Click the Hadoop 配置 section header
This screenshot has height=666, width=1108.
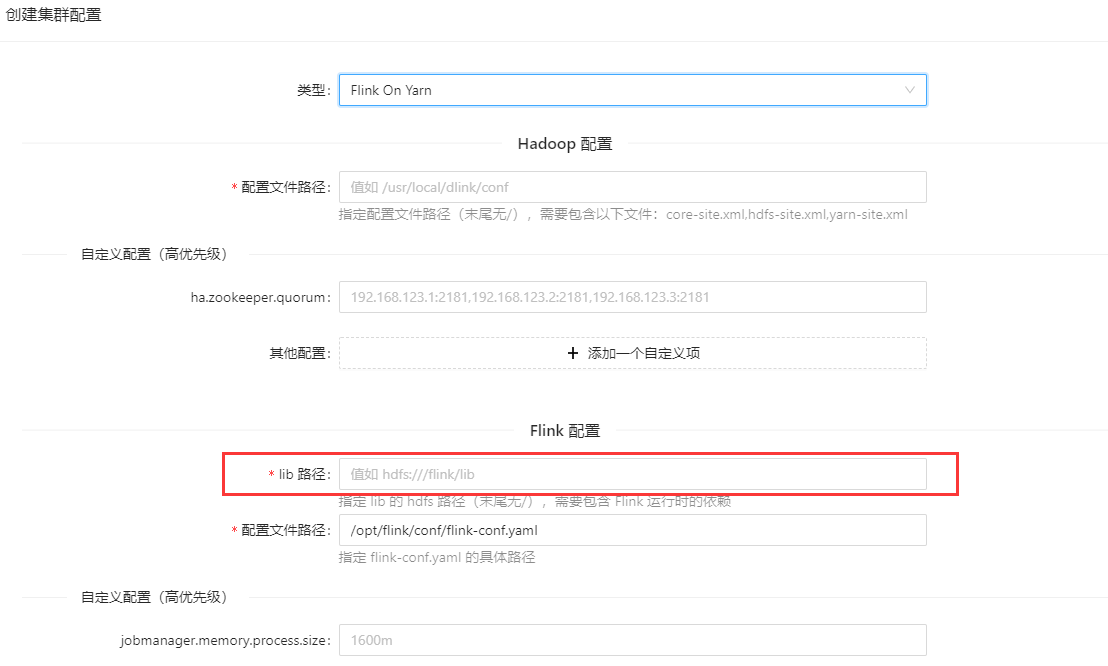click(x=564, y=143)
